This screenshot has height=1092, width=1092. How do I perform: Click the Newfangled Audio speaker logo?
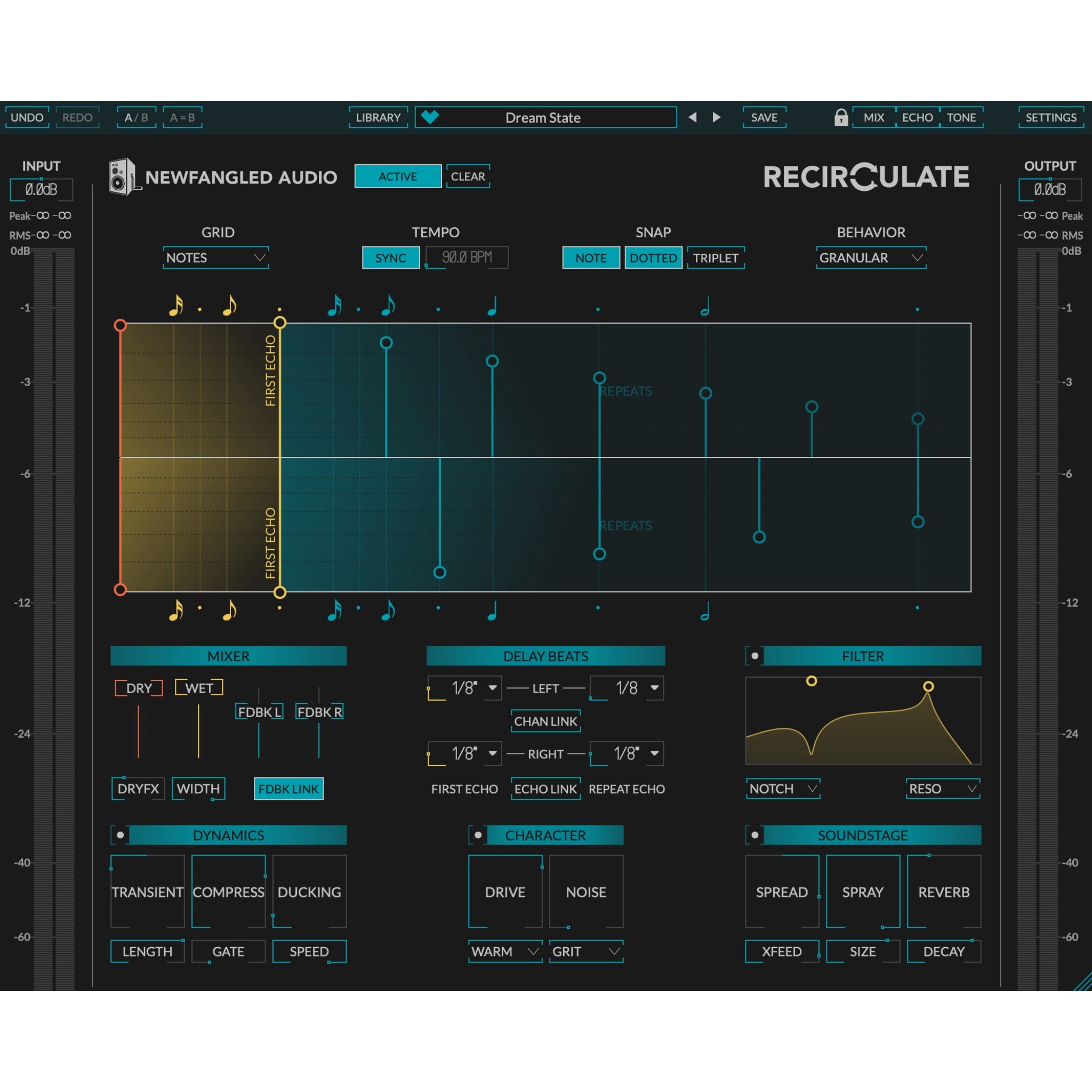click(121, 177)
